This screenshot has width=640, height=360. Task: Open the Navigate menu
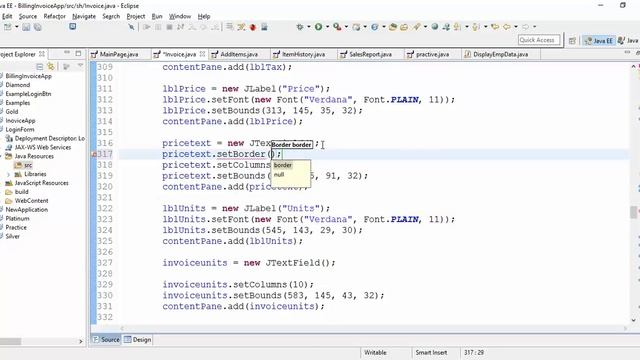[x=84, y=16]
